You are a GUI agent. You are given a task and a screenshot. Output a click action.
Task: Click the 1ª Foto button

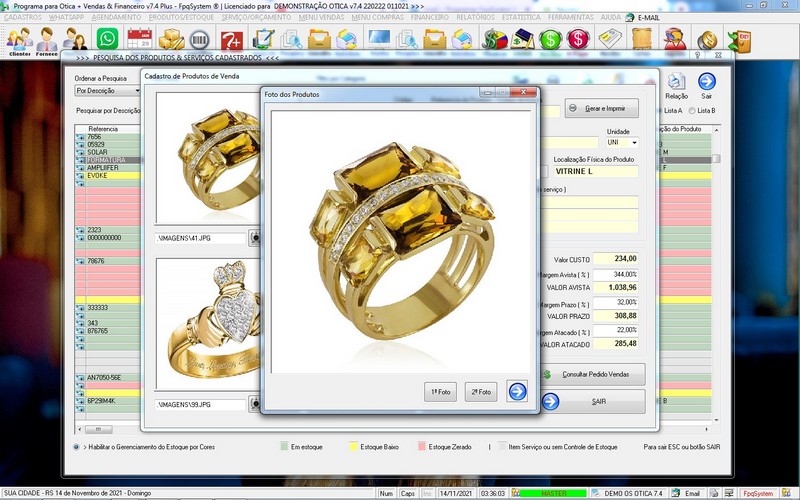[440, 392]
